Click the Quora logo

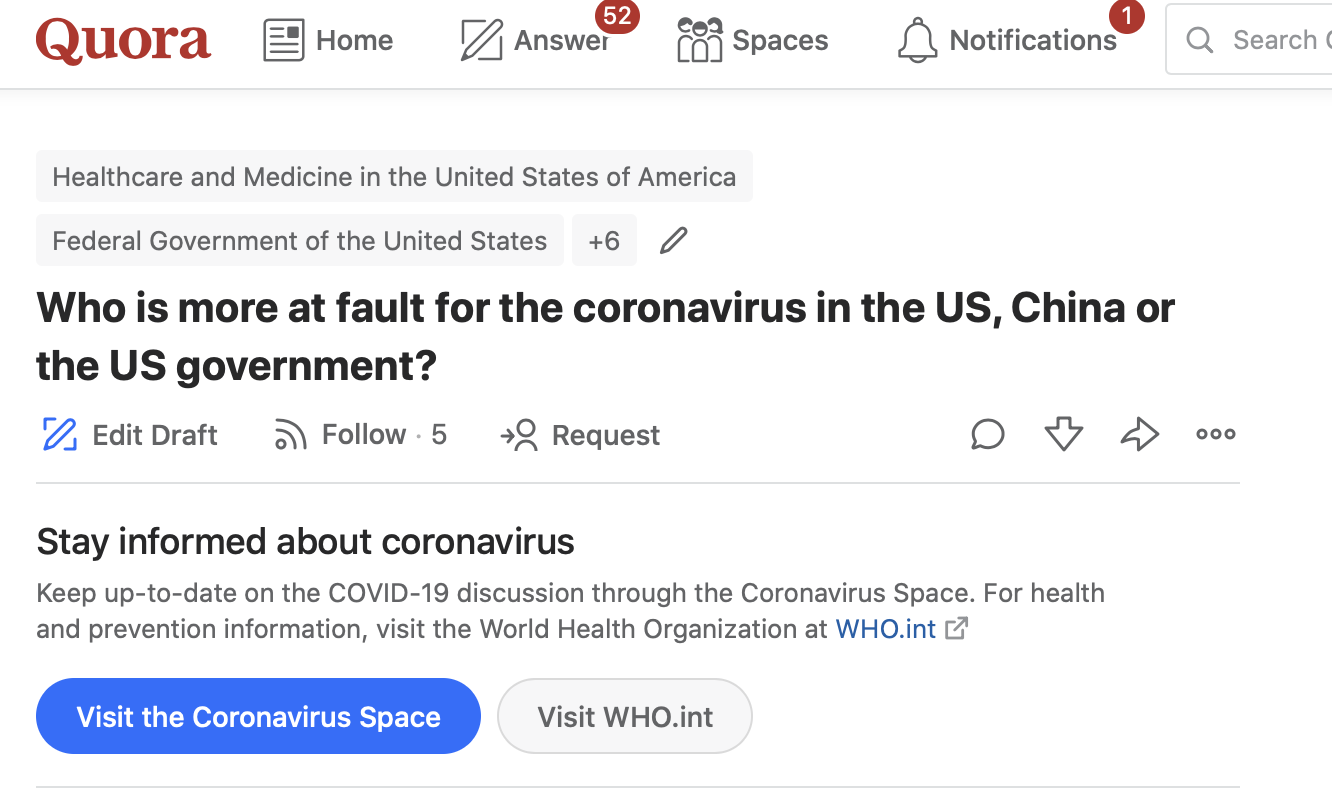point(123,41)
